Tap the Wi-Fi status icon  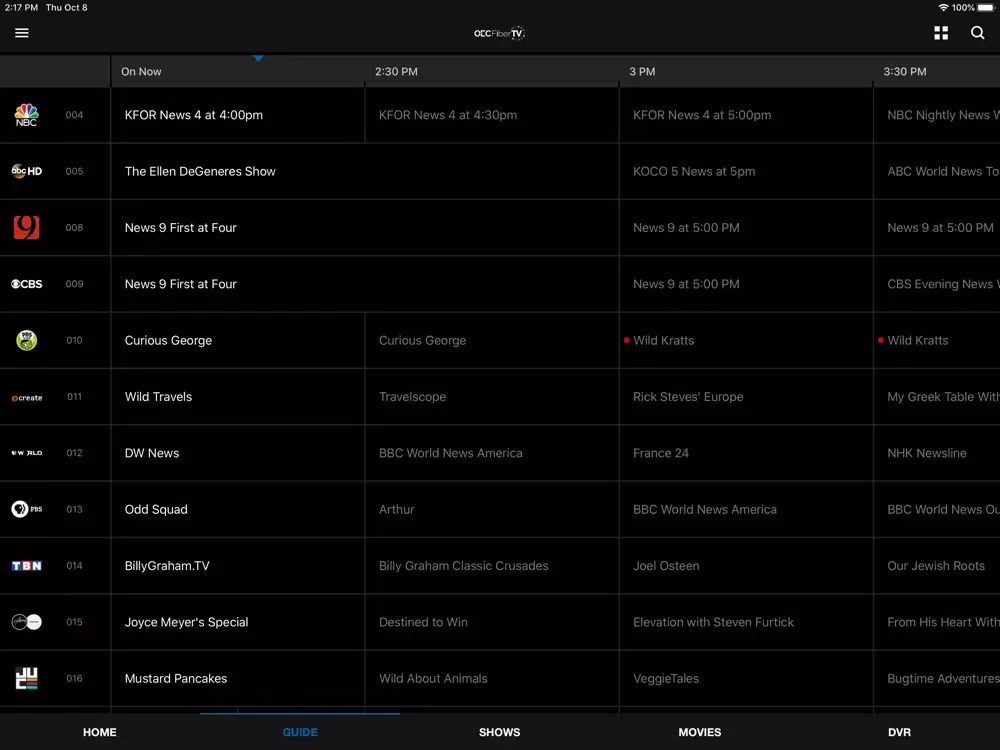(943, 8)
